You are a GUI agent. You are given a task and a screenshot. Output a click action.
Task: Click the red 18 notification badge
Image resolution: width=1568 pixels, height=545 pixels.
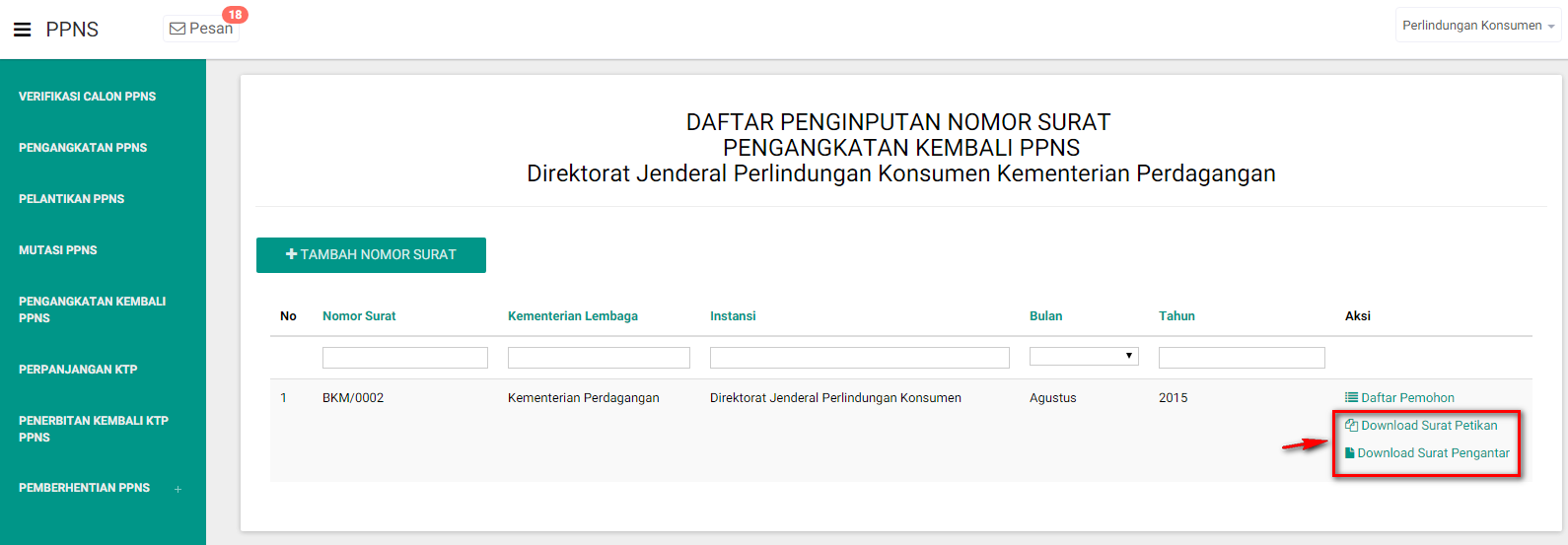[x=235, y=15]
